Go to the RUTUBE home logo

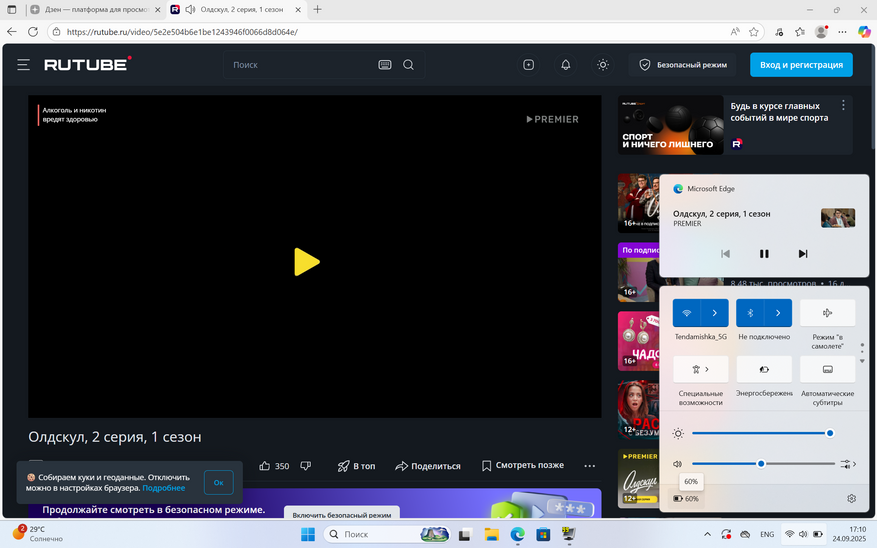[88, 64]
